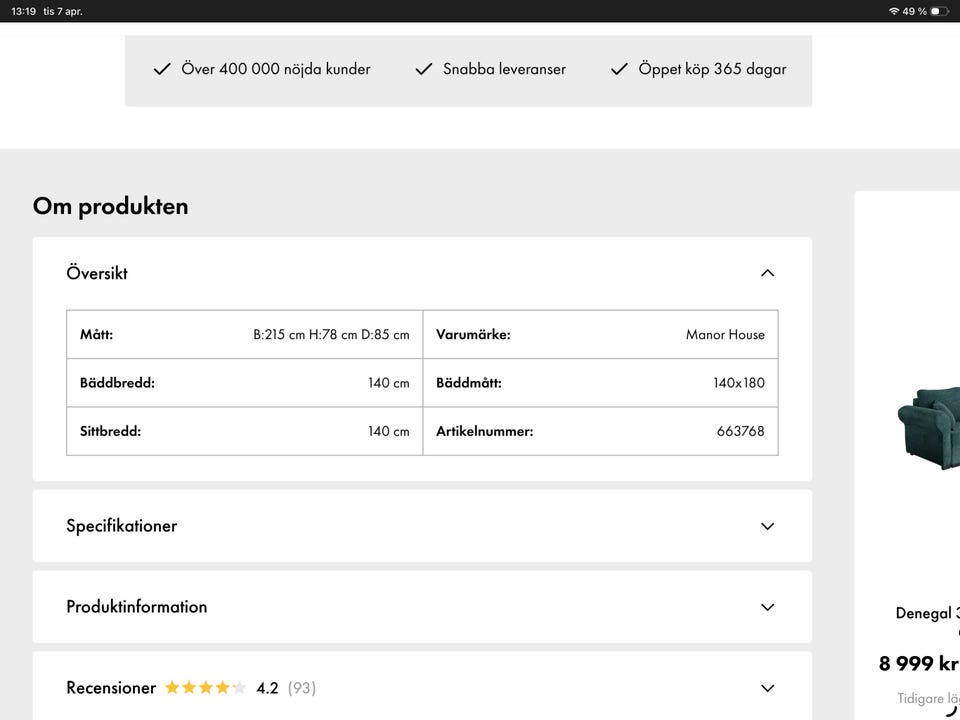Tap the battery icon in the status bar
The image size is (960, 720).
tap(939, 11)
